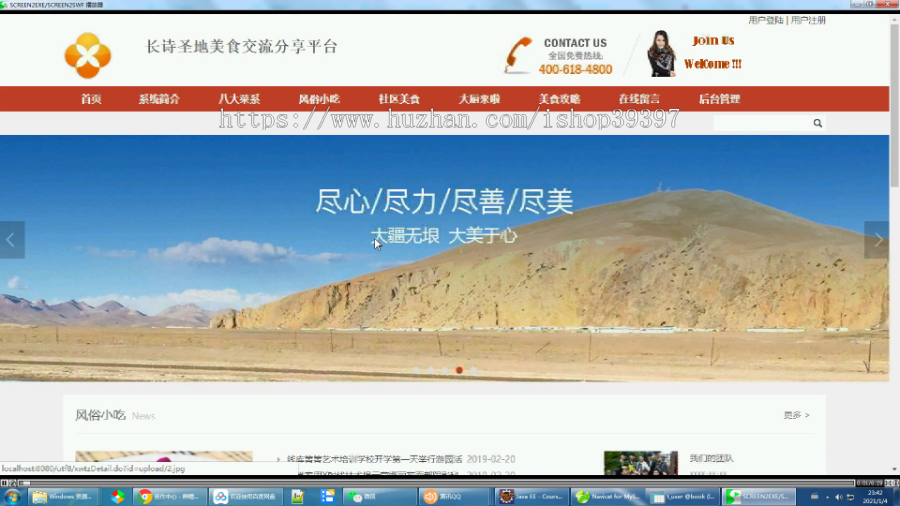
Task: Show the previous banner slide
Action: (x=12, y=240)
